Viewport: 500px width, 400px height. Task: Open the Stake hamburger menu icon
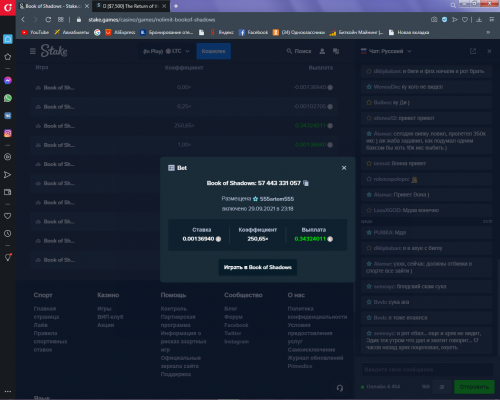[x=33, y=51]
